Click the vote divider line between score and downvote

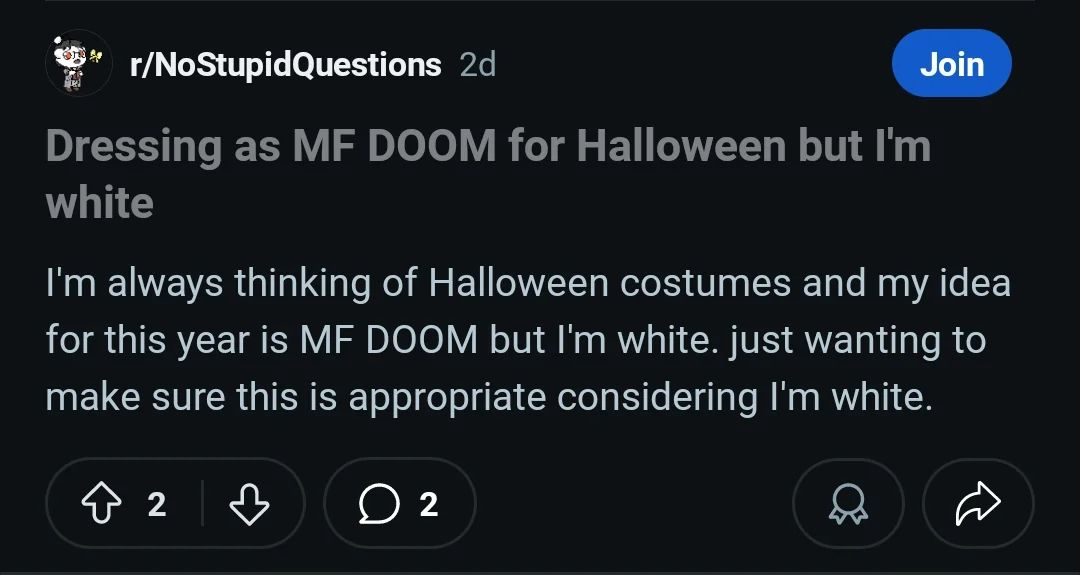[201, 504]
